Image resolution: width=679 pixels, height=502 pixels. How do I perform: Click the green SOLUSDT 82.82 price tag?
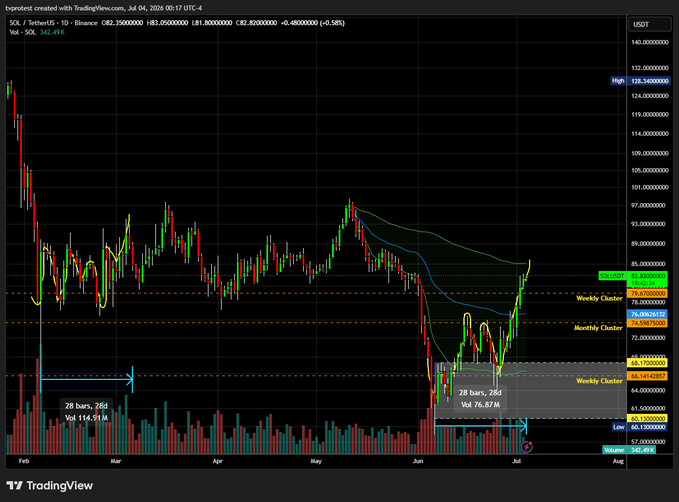coord(633,276)
